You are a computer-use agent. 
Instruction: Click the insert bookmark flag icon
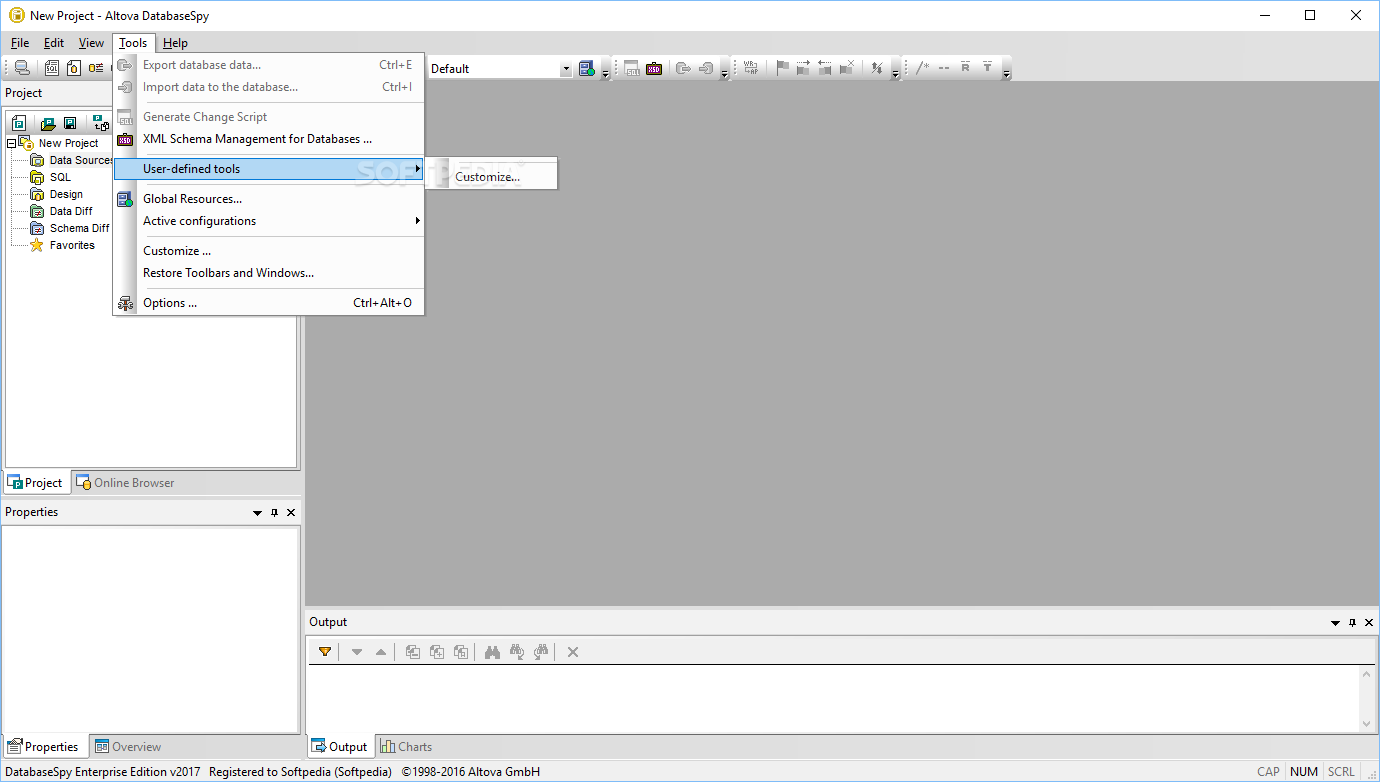pos(783,68)
